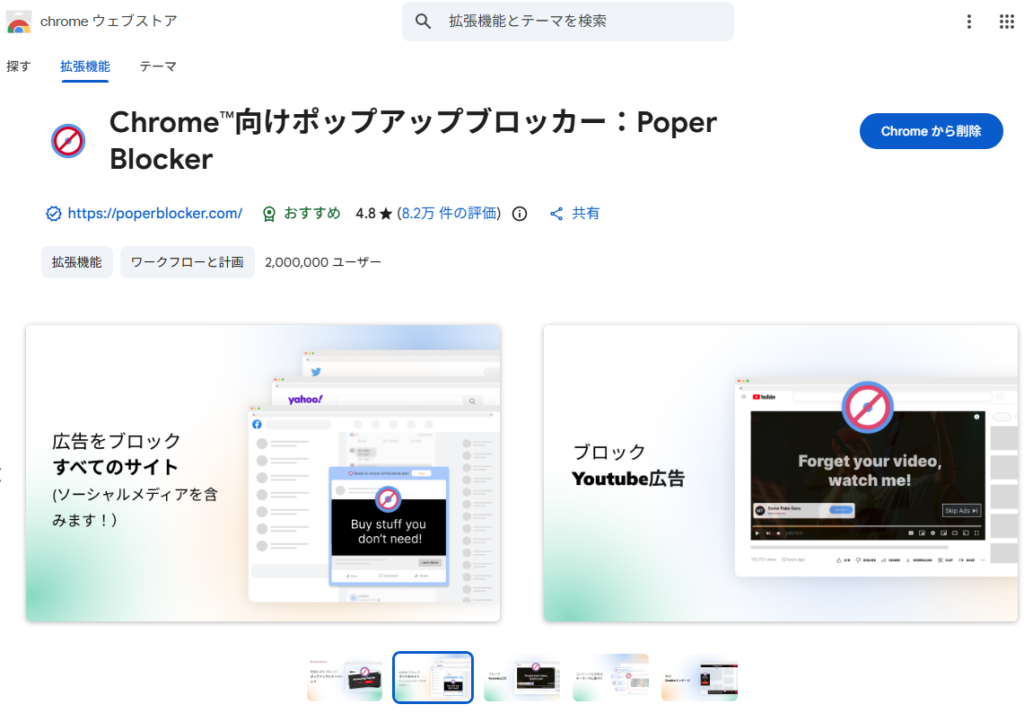Viewport: 1024px width, 722px height.
Task: Click the 2,000,000 ユーザー text
Action: [x=323, y=262]
